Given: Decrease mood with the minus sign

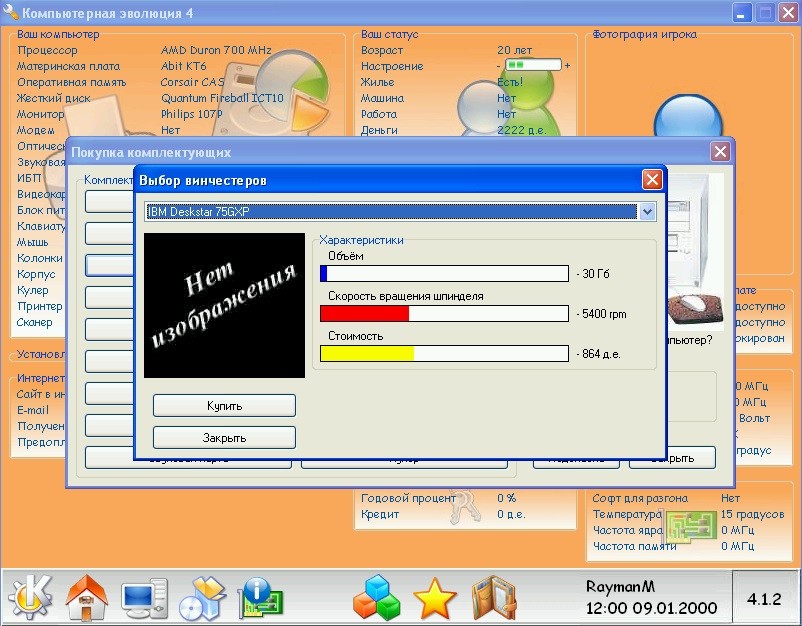Looking at the screenshot, I should pos(499,66).
